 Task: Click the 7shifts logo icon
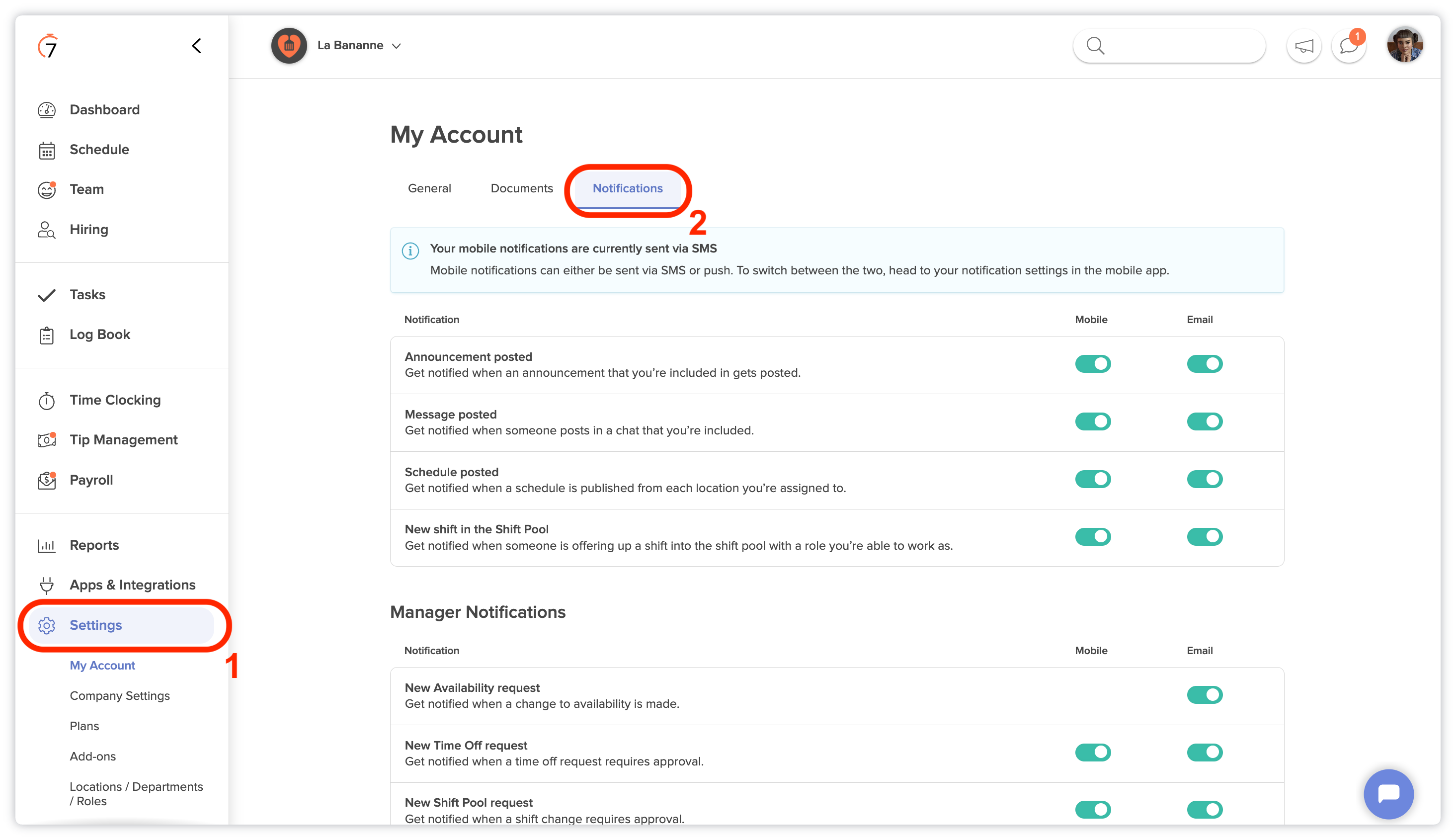[48, 46]
